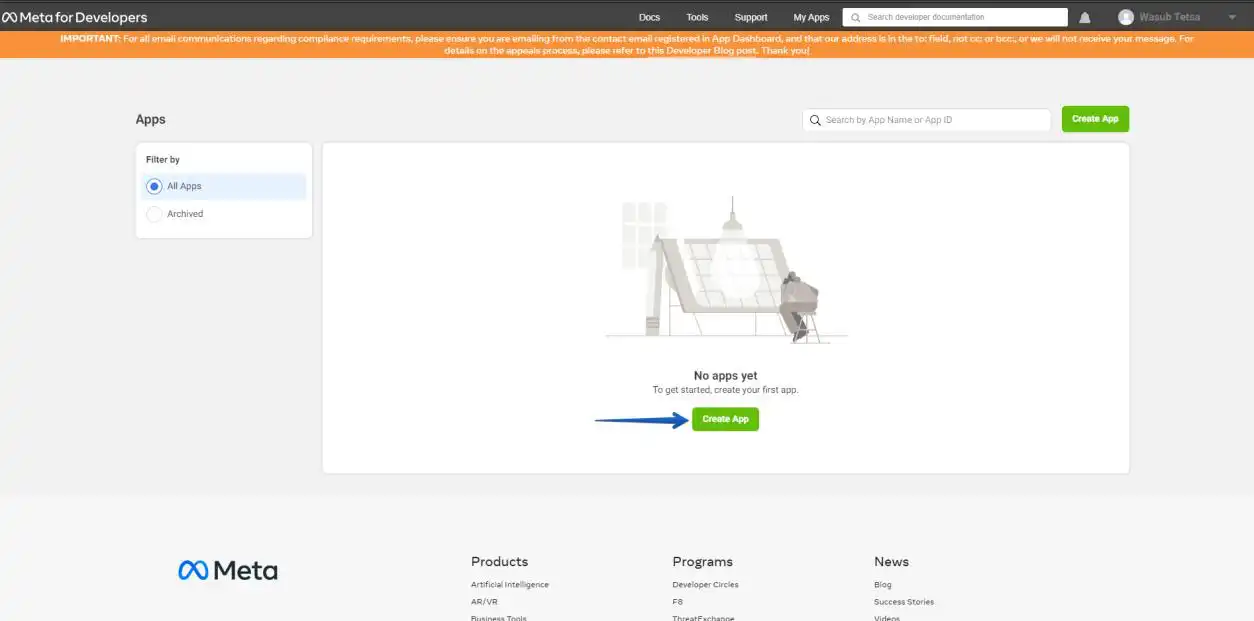Click the Apps page heading

point(151,119)
